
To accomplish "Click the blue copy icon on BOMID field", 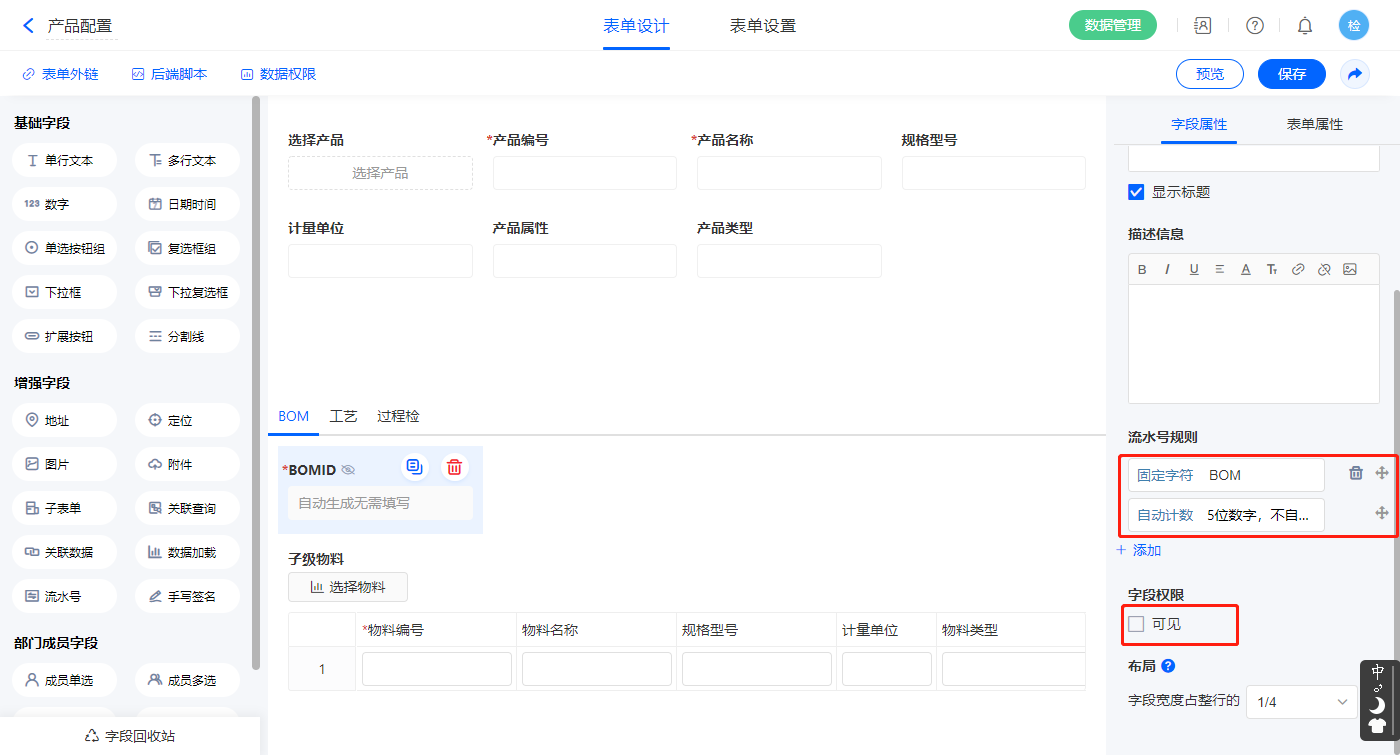I will tap(414, 467).
